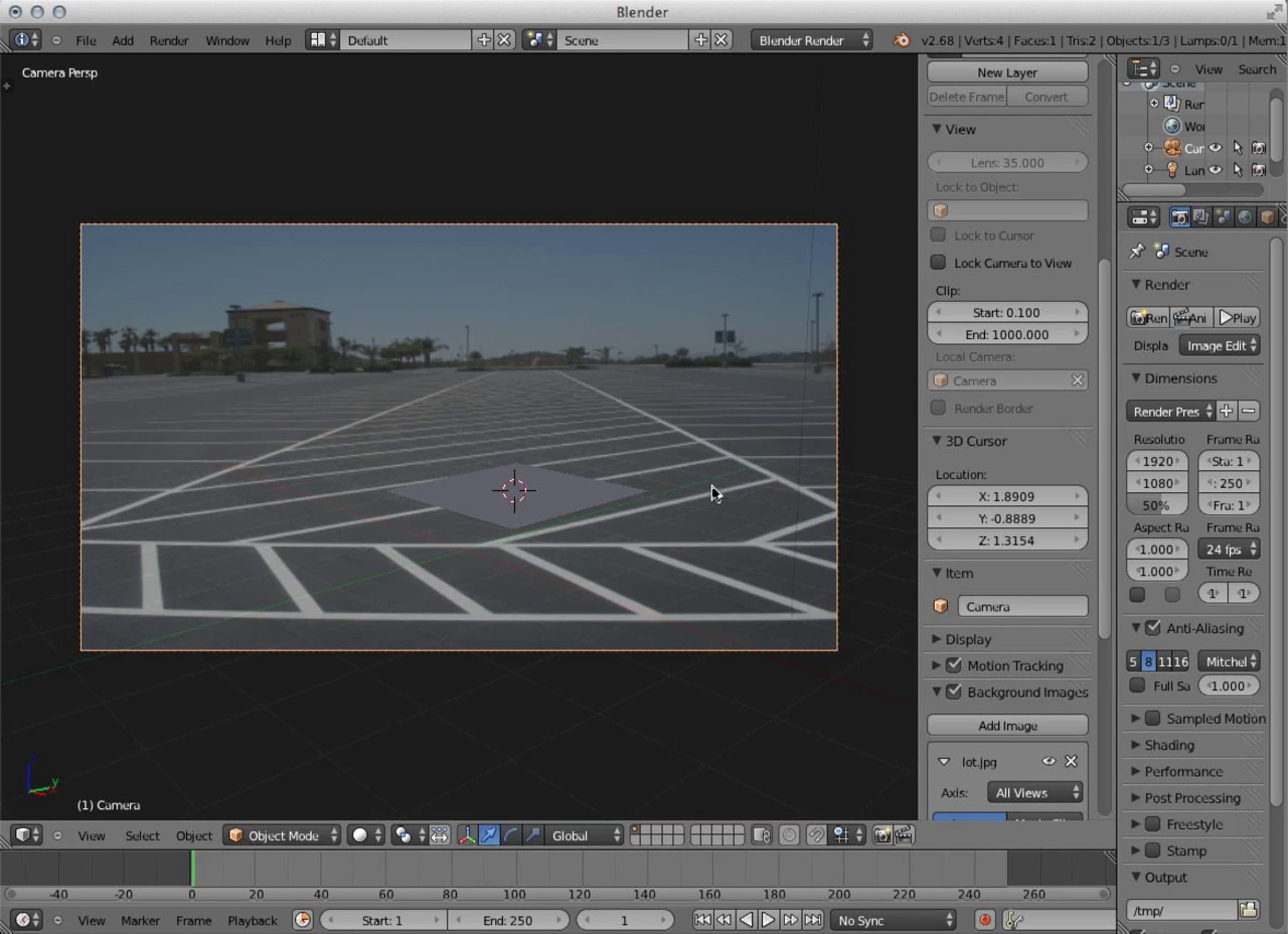Viewport: 1288px width, 934px height.
Task: Open the Object properties cube tab
Action: pos(1267,217)
